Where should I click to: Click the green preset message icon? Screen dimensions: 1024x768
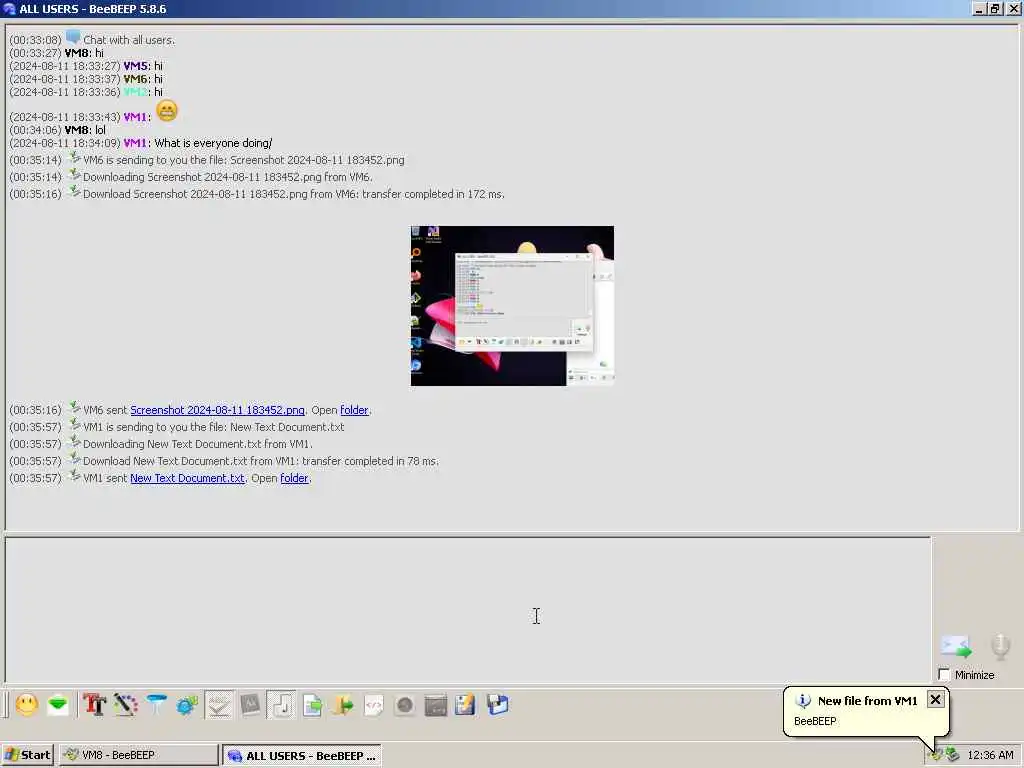click(58, 705)
